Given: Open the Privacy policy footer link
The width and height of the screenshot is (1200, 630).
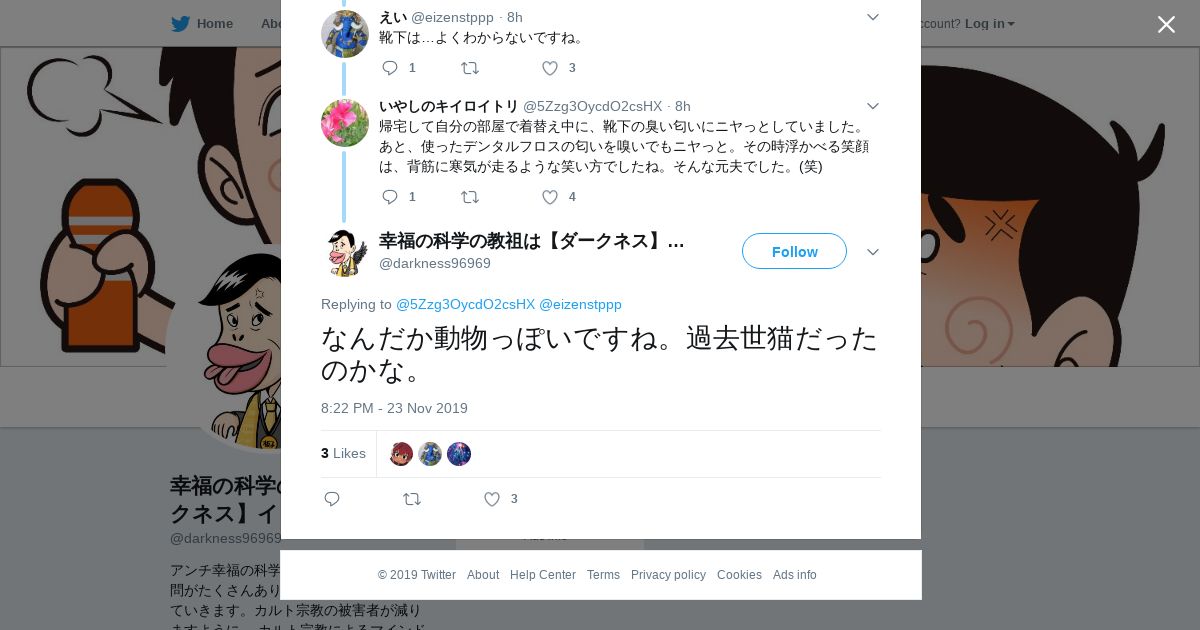Looking at the screenshot, I should tap(668, 575).
